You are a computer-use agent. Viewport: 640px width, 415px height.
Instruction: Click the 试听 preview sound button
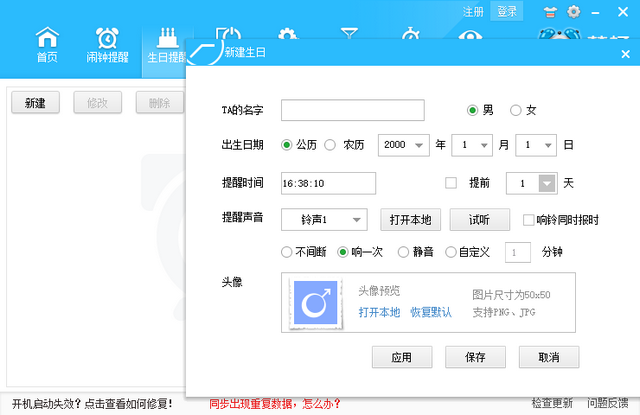(479, 220)
